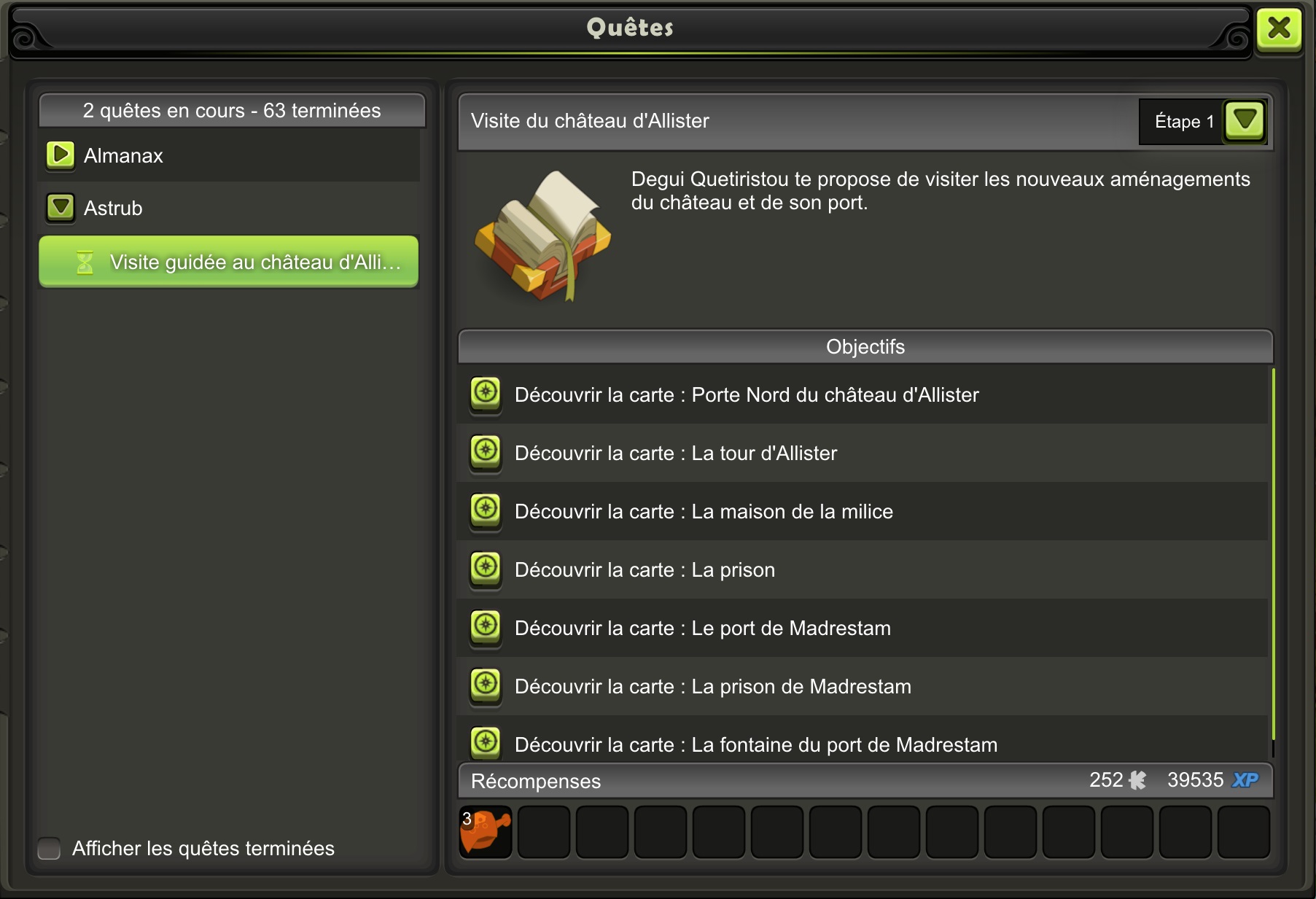Screen dimensions: 1316x899
Task: Collapse the Astrub quest category
Action: pyautogui.click(x=61, y=207)
